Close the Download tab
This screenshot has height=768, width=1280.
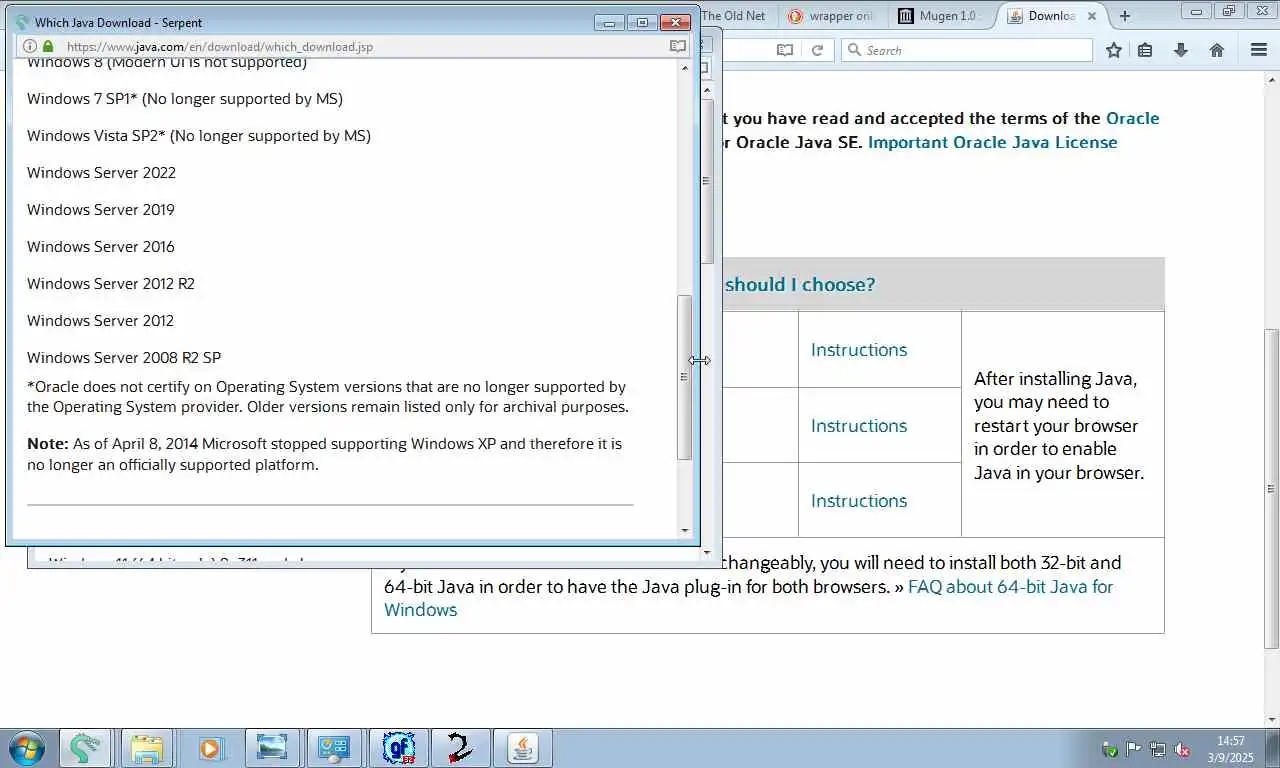(x=1091, y=16)
